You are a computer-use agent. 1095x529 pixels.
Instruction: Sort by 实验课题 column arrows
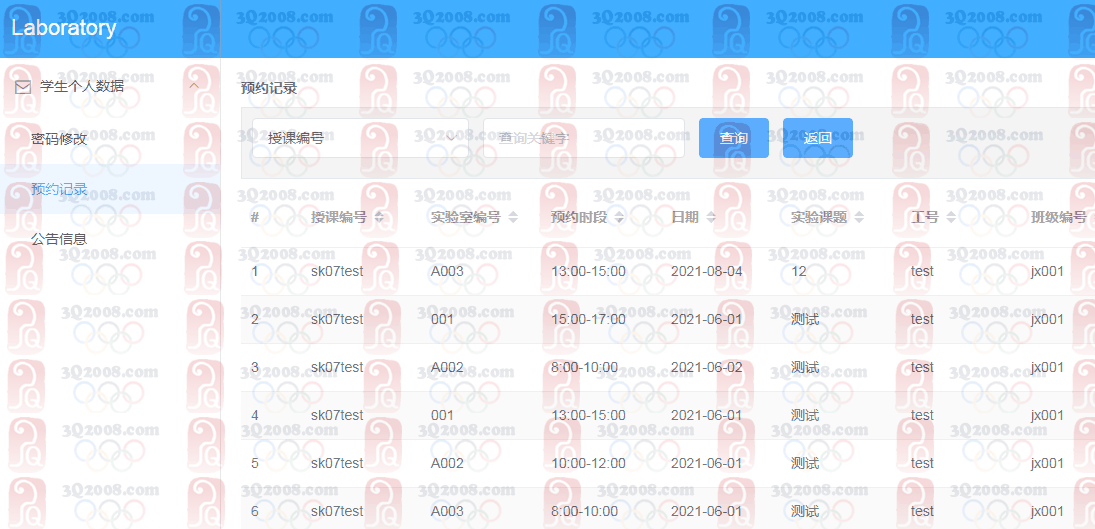tap(859, 218)
